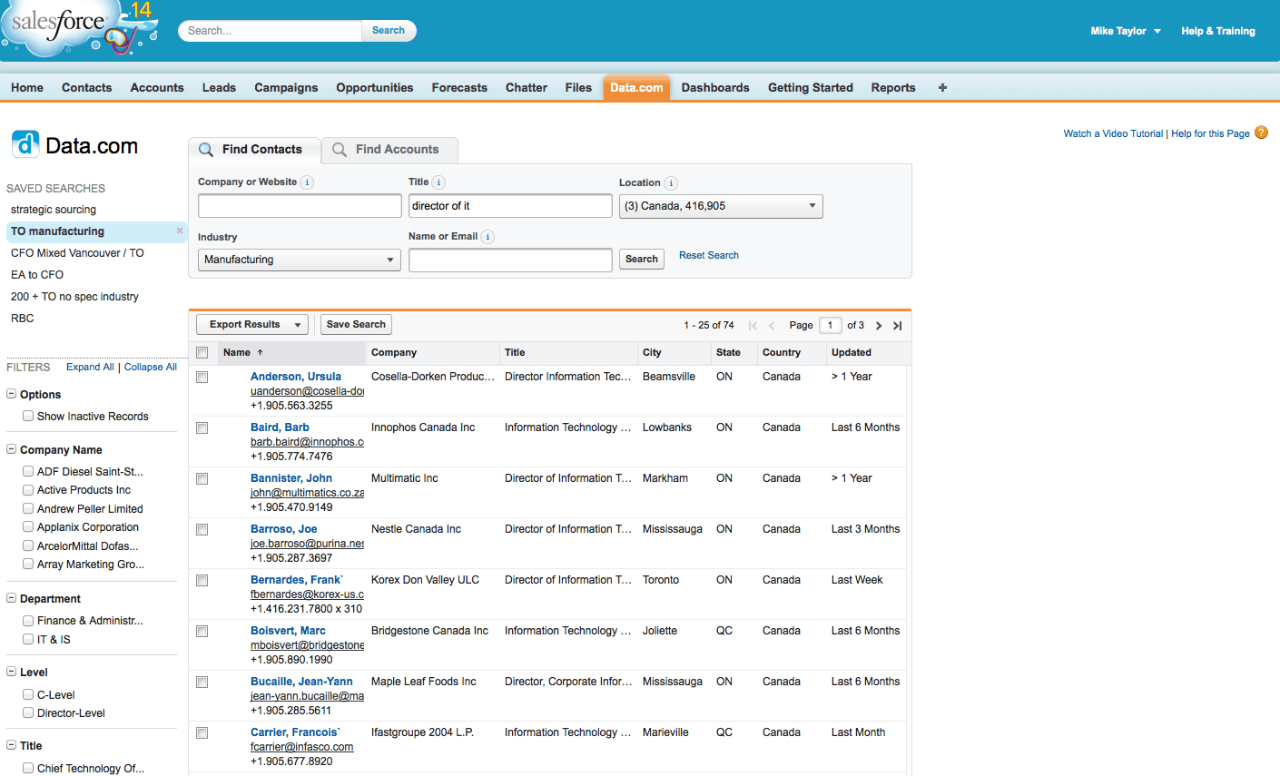Open contact Bernardes, Frank
Image resolution: width=1280 pixels, height=776 pixels.
(297, 580)
